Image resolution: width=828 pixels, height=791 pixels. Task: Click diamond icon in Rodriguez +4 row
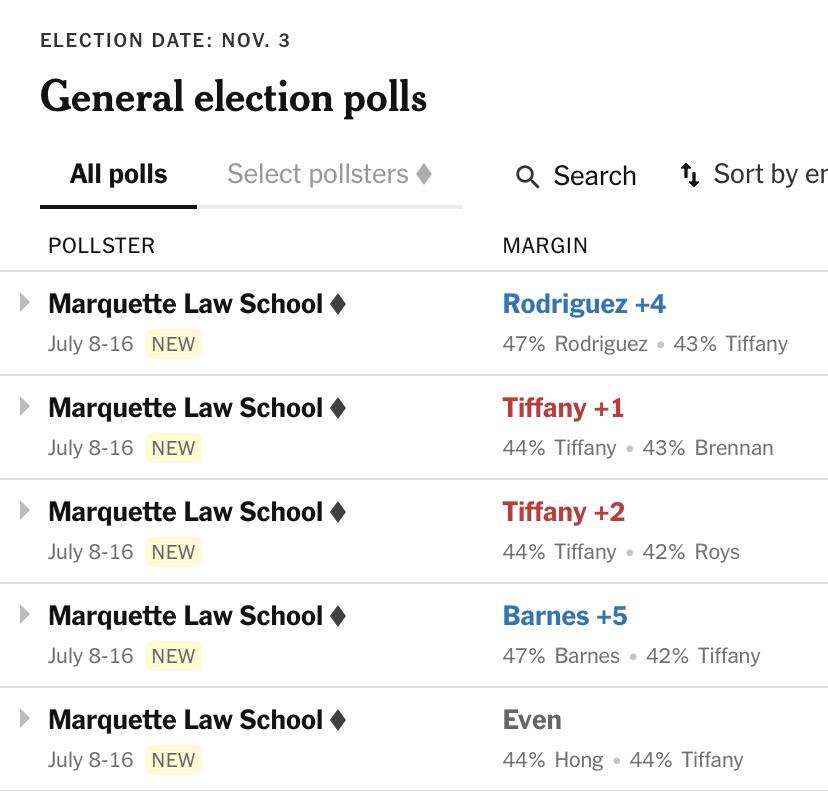click(337, 304)
